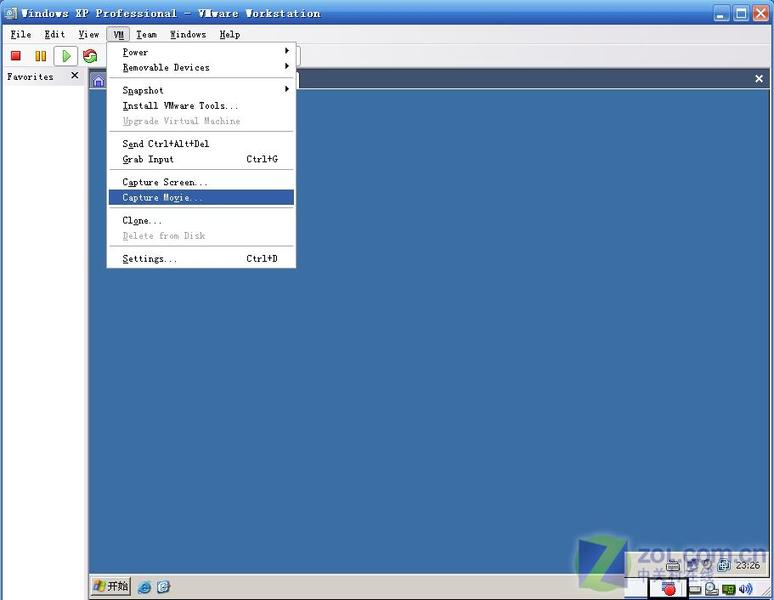Close the Favorites sidebar panel
The width and height of the screenshot is (774, 600).
(x=75, y=75)
